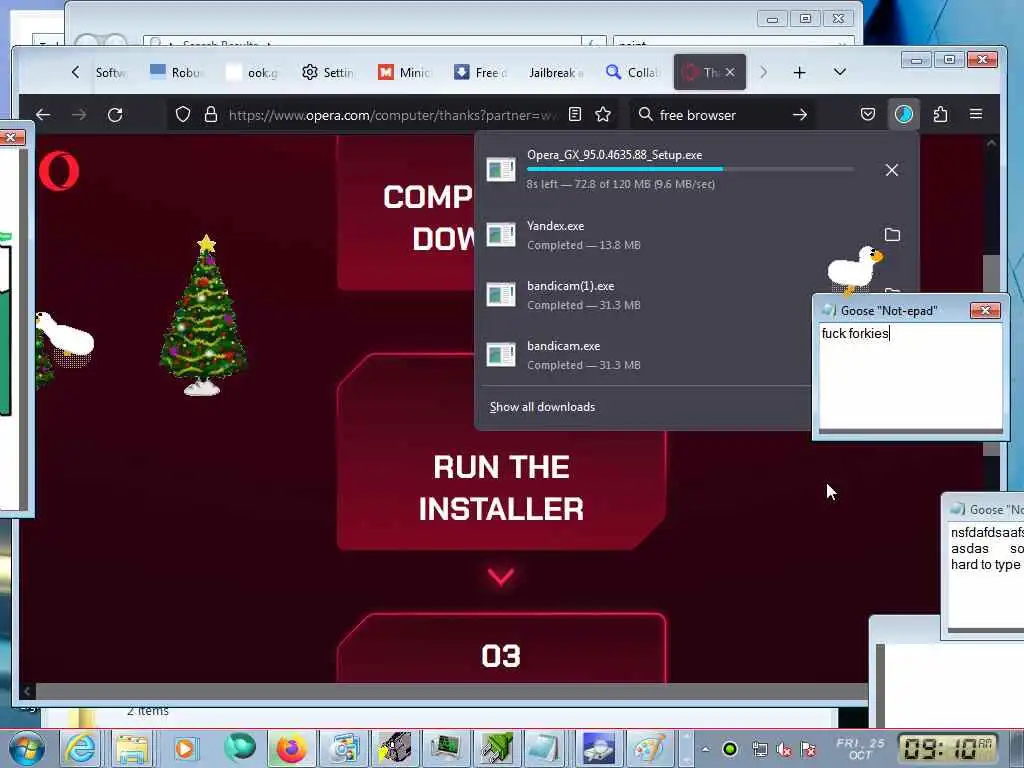The width and height of the screenshot is (1024, 768).
Task: Click the 03 step card
Action: [502, 648]
